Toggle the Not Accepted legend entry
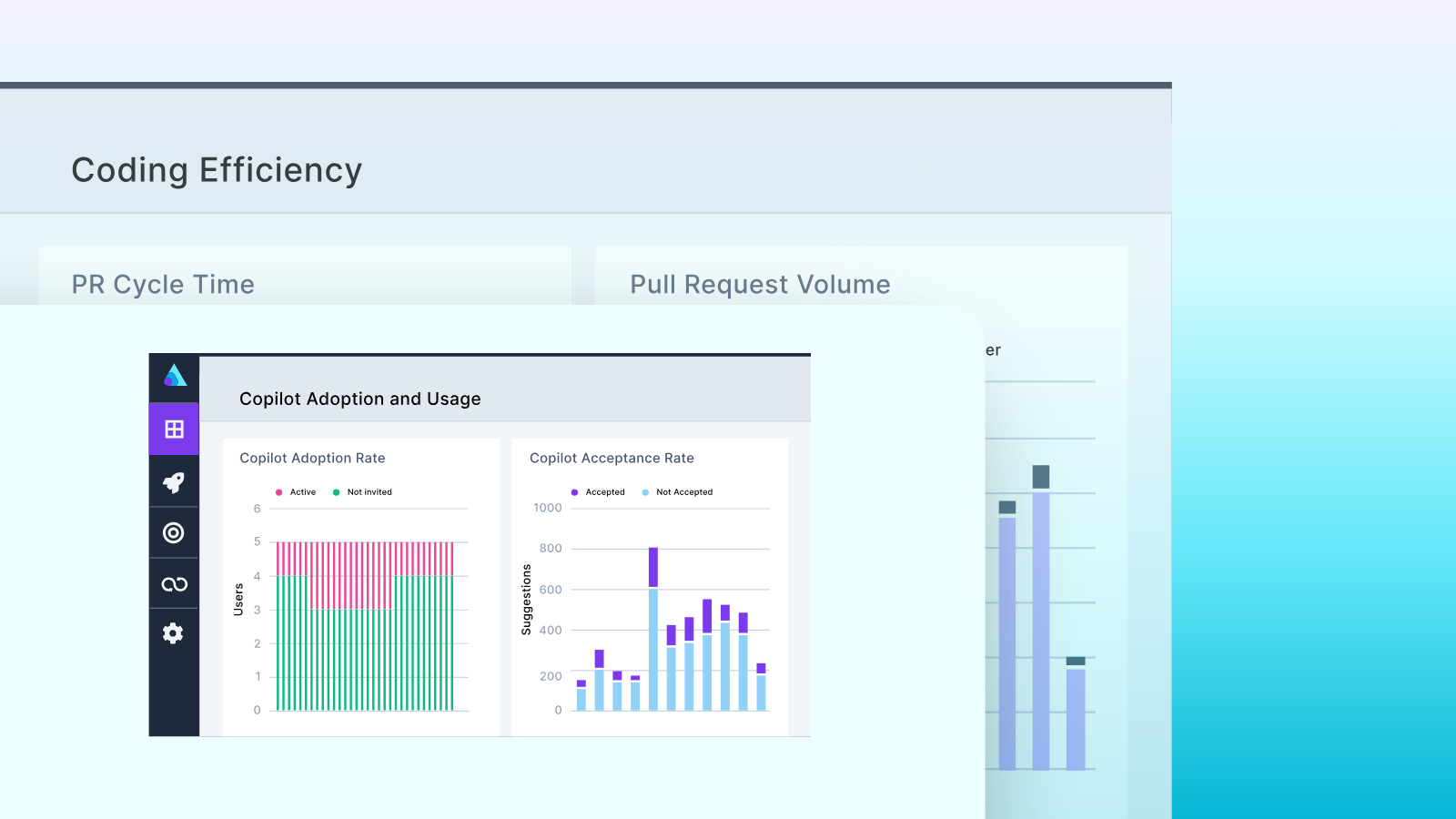 point(683,492)
